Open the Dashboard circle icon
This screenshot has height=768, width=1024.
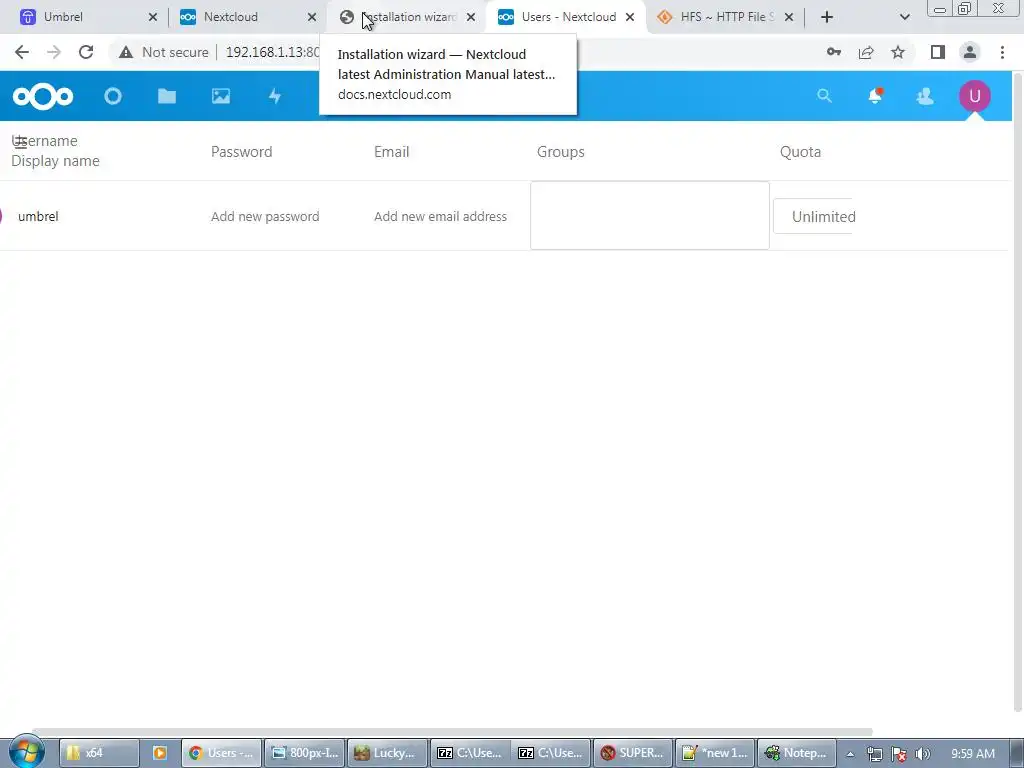tap(113, 97)
